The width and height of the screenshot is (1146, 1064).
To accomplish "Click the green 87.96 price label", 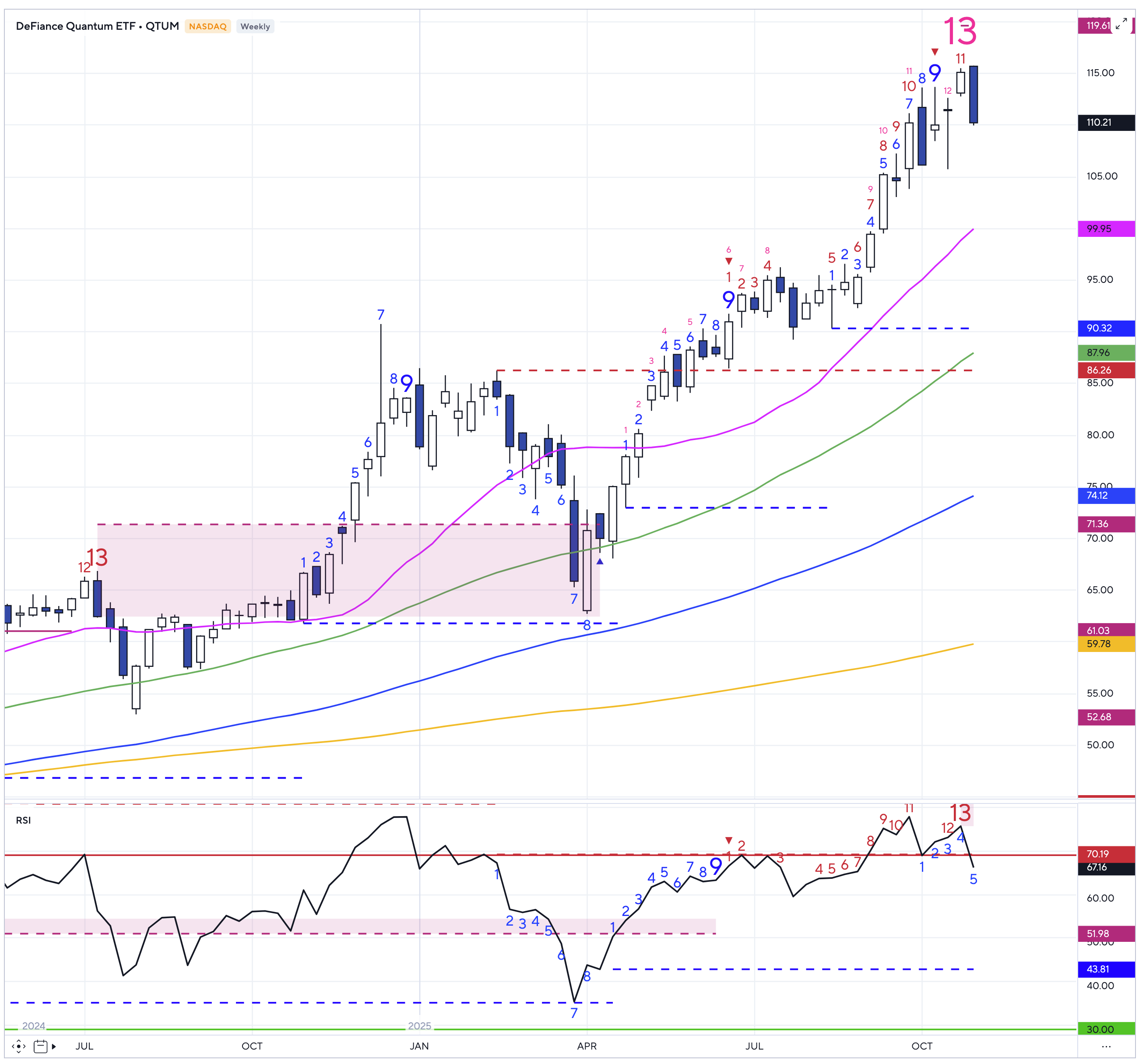I will [1105, 352].
